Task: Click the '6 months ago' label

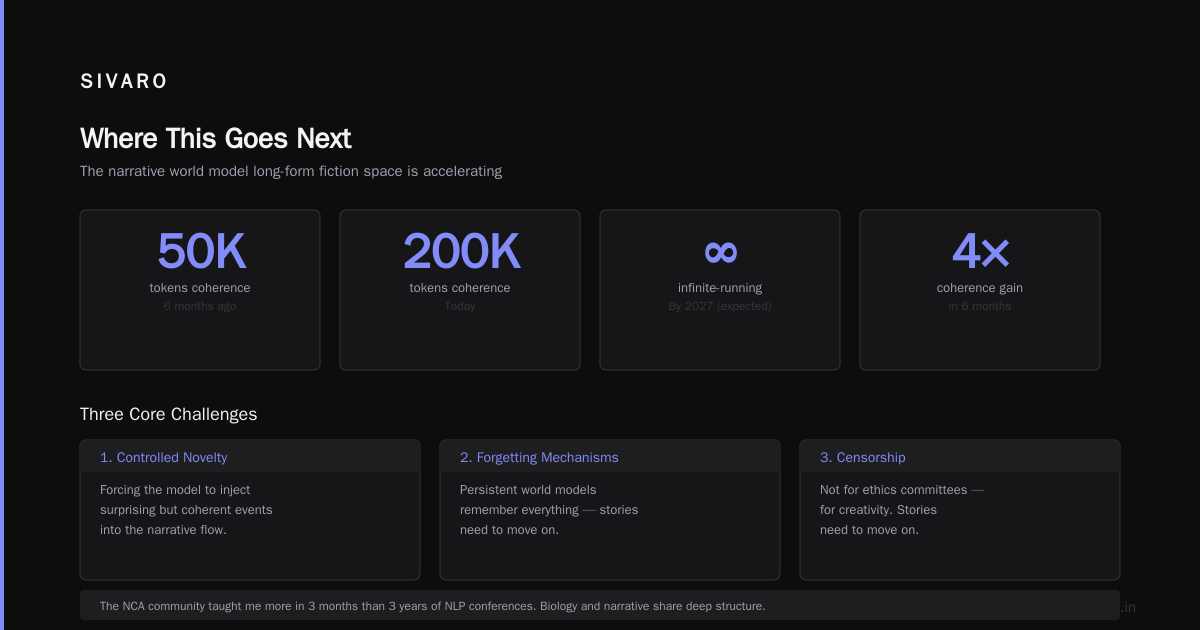Action: [x=200, y=306]
